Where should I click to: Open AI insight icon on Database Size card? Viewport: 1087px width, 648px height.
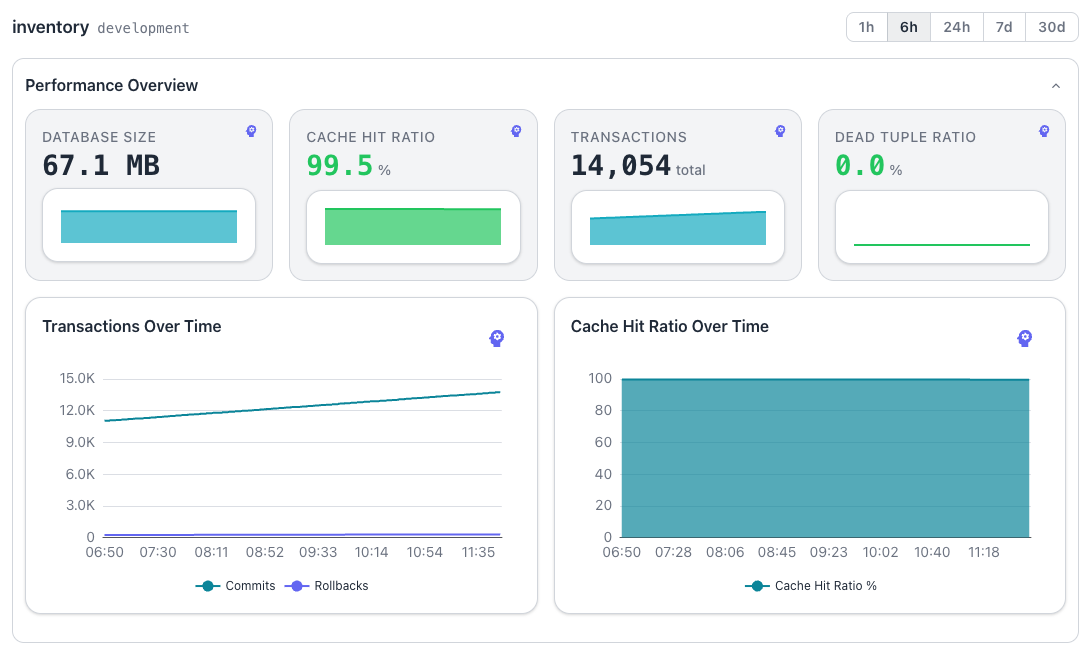pyautogui.click(x=251, y=131)
